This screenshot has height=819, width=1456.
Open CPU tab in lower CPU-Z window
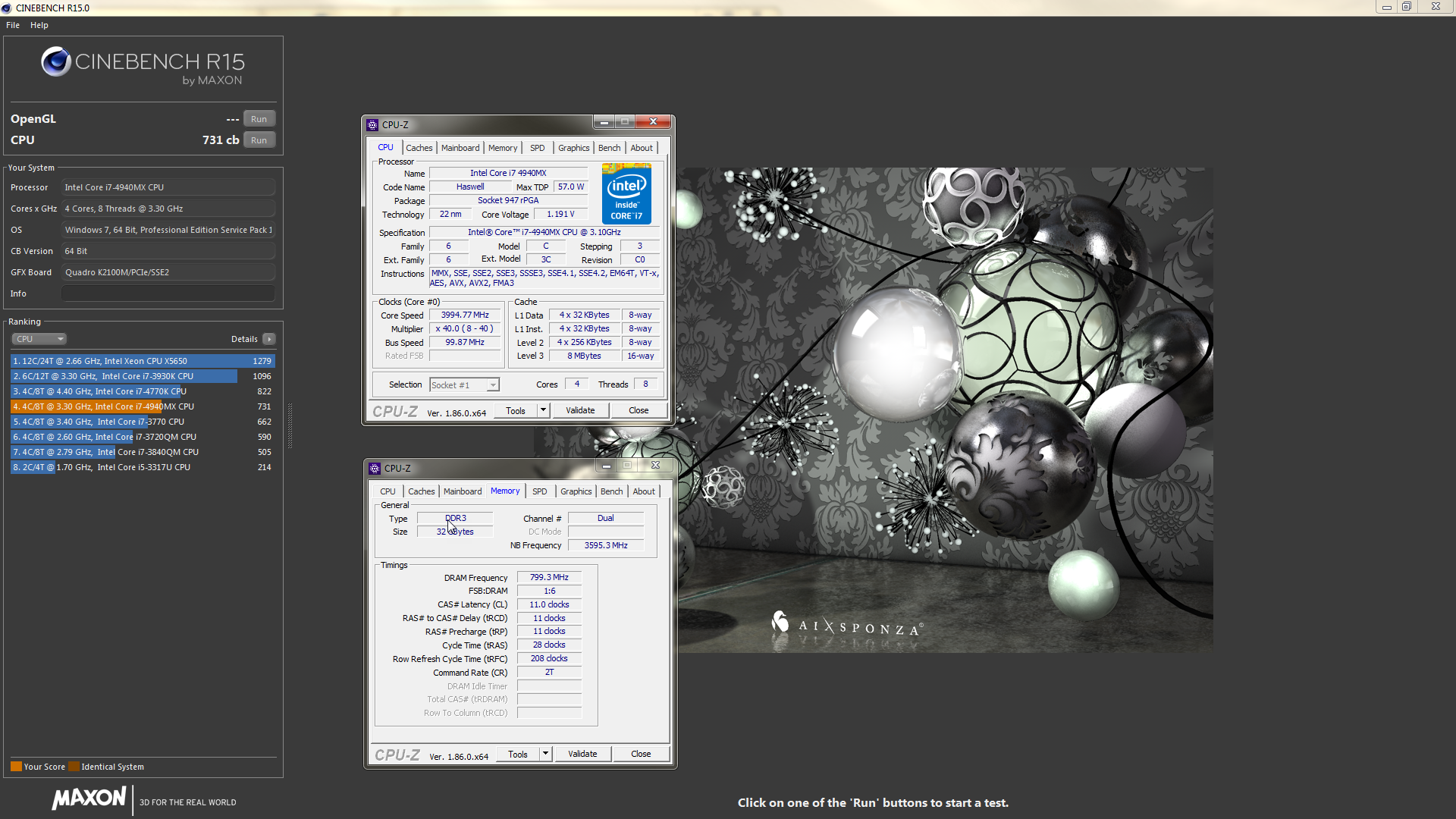pyautogui.click(x=388, y=491)
